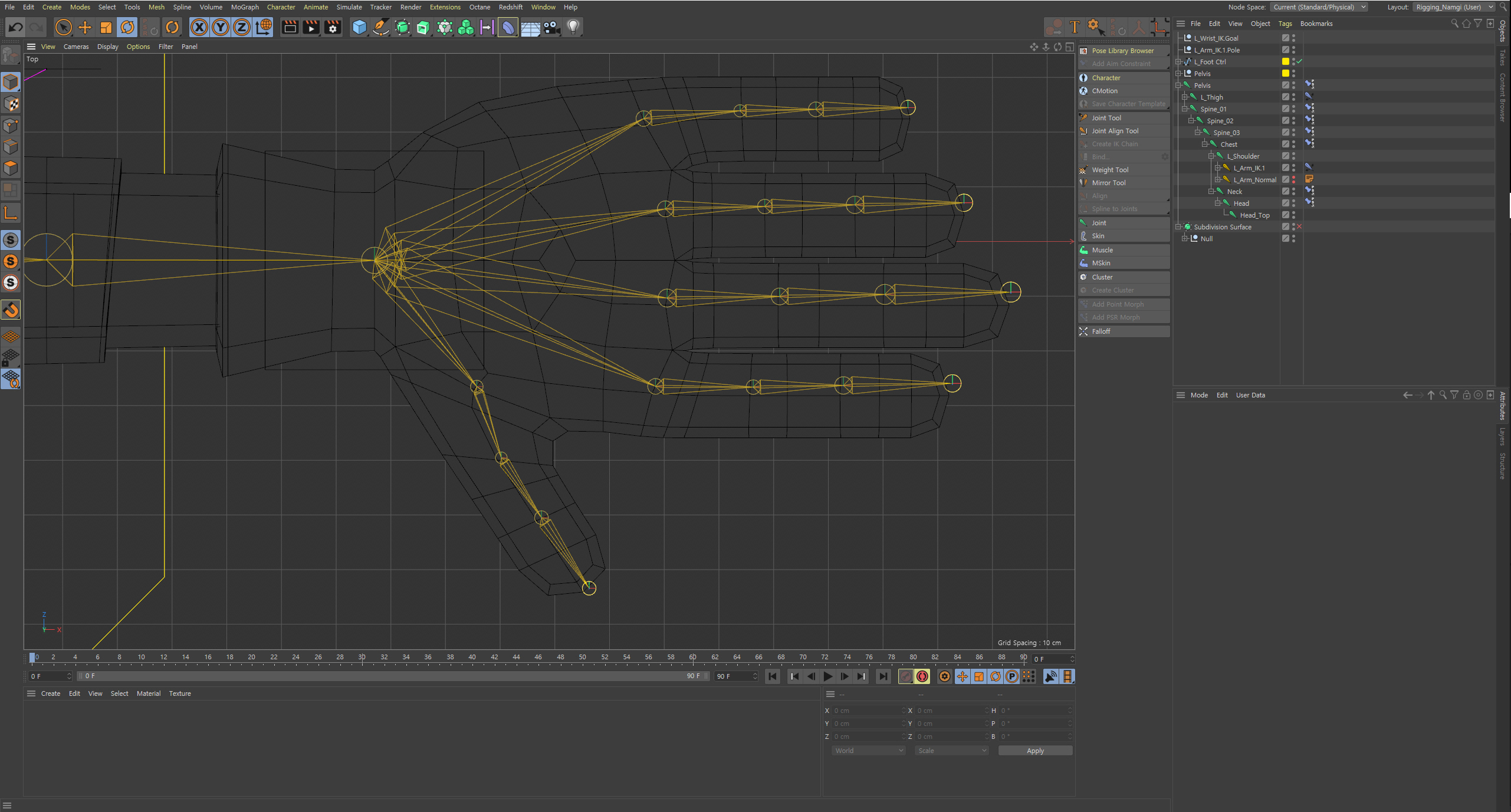Click the Play Forwards button

pyautogui.click(x=827, y=676)
